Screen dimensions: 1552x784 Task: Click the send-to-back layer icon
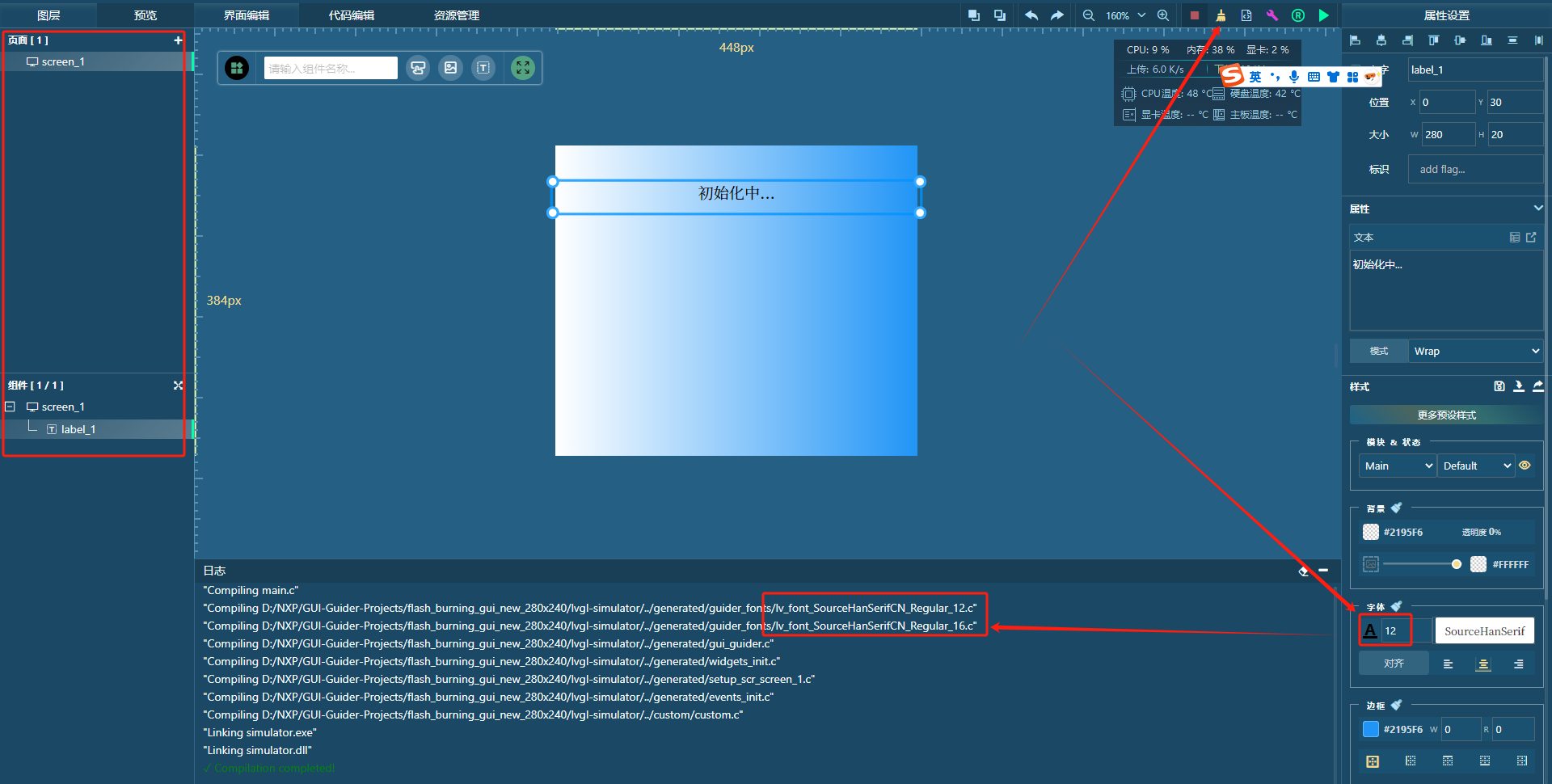1000,15
